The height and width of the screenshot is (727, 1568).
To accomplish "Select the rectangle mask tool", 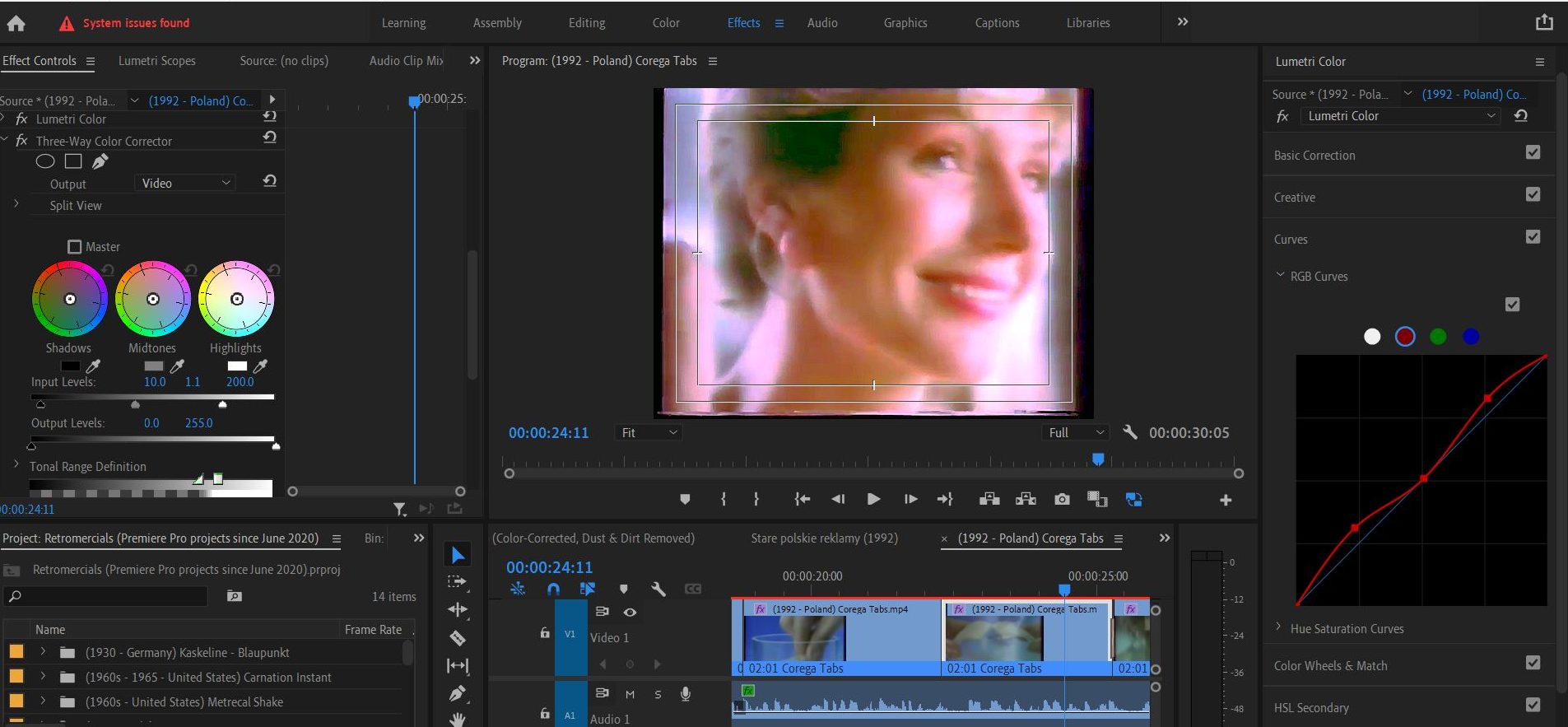I will (x=73, y=161).
